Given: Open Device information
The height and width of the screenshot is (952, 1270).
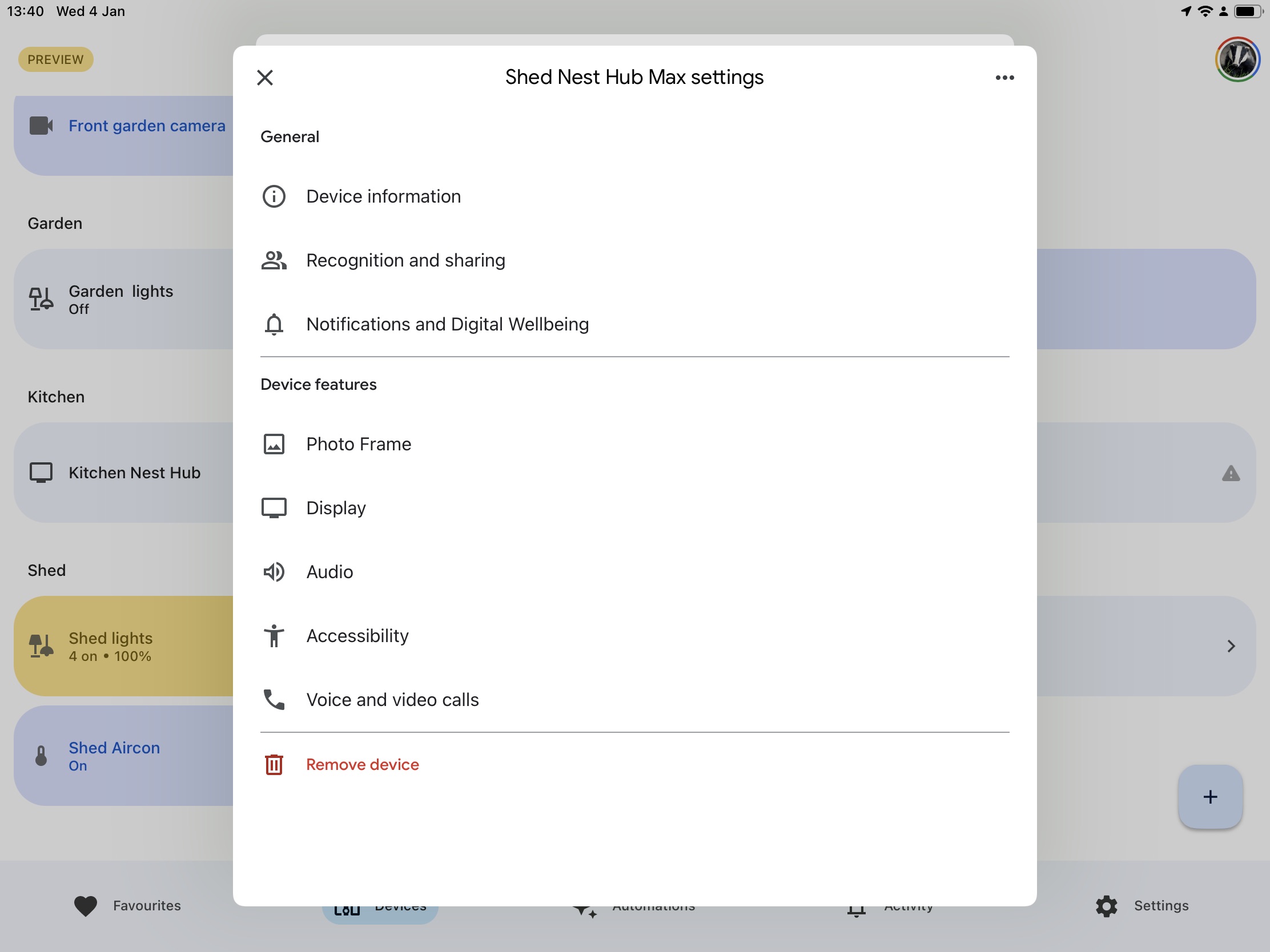Looking at the screenshot, I should coord(634,196).
